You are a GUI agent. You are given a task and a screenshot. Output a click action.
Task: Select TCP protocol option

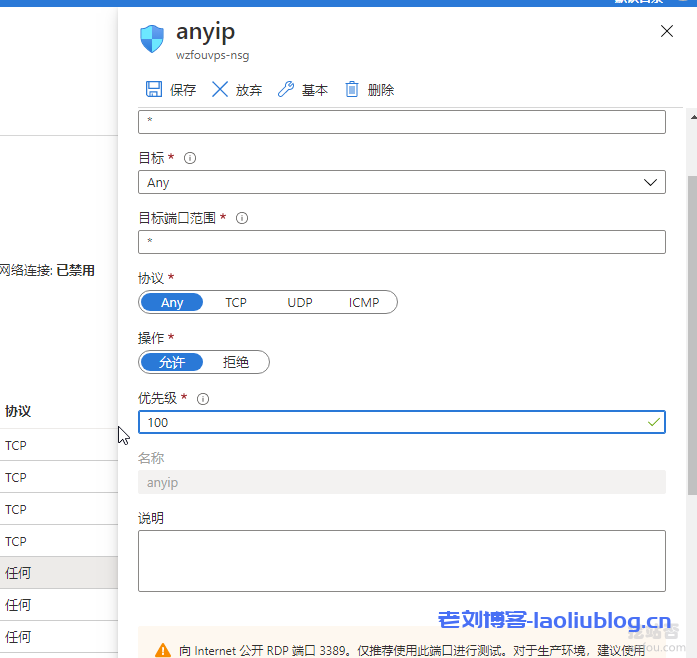[x=236, y=302]
